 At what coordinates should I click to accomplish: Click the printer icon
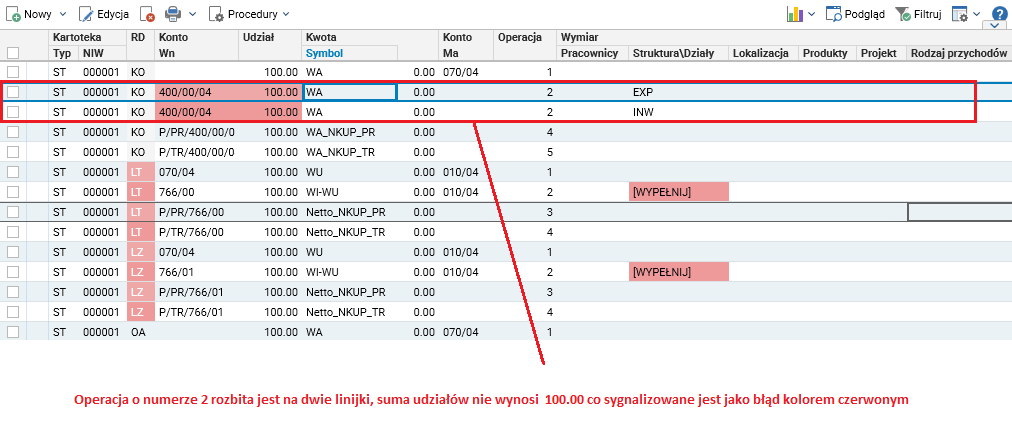[x=172, y=14]
